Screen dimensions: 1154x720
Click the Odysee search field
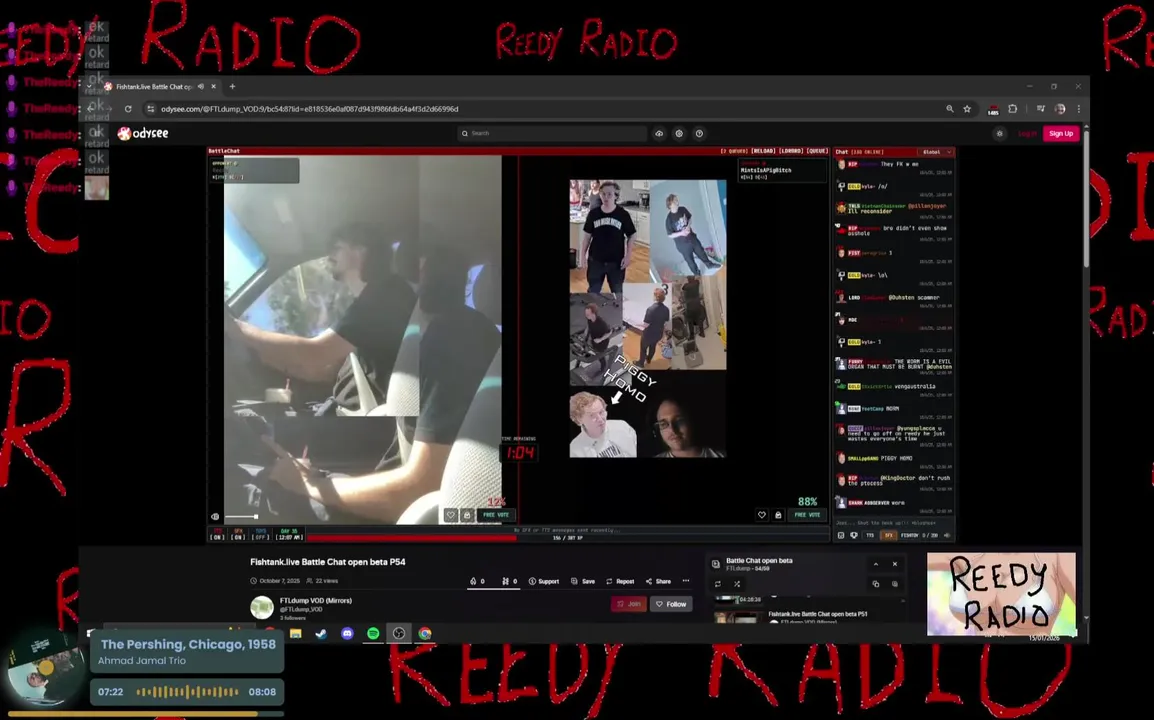pyautogui.click(x=552, y=133)
